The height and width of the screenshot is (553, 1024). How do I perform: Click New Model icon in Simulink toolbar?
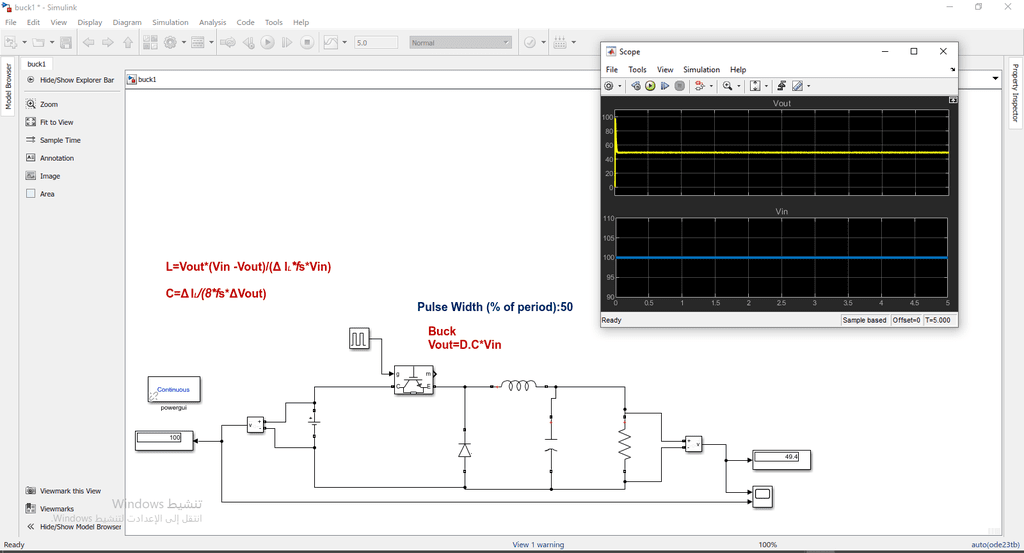click(x=10, y=42)
